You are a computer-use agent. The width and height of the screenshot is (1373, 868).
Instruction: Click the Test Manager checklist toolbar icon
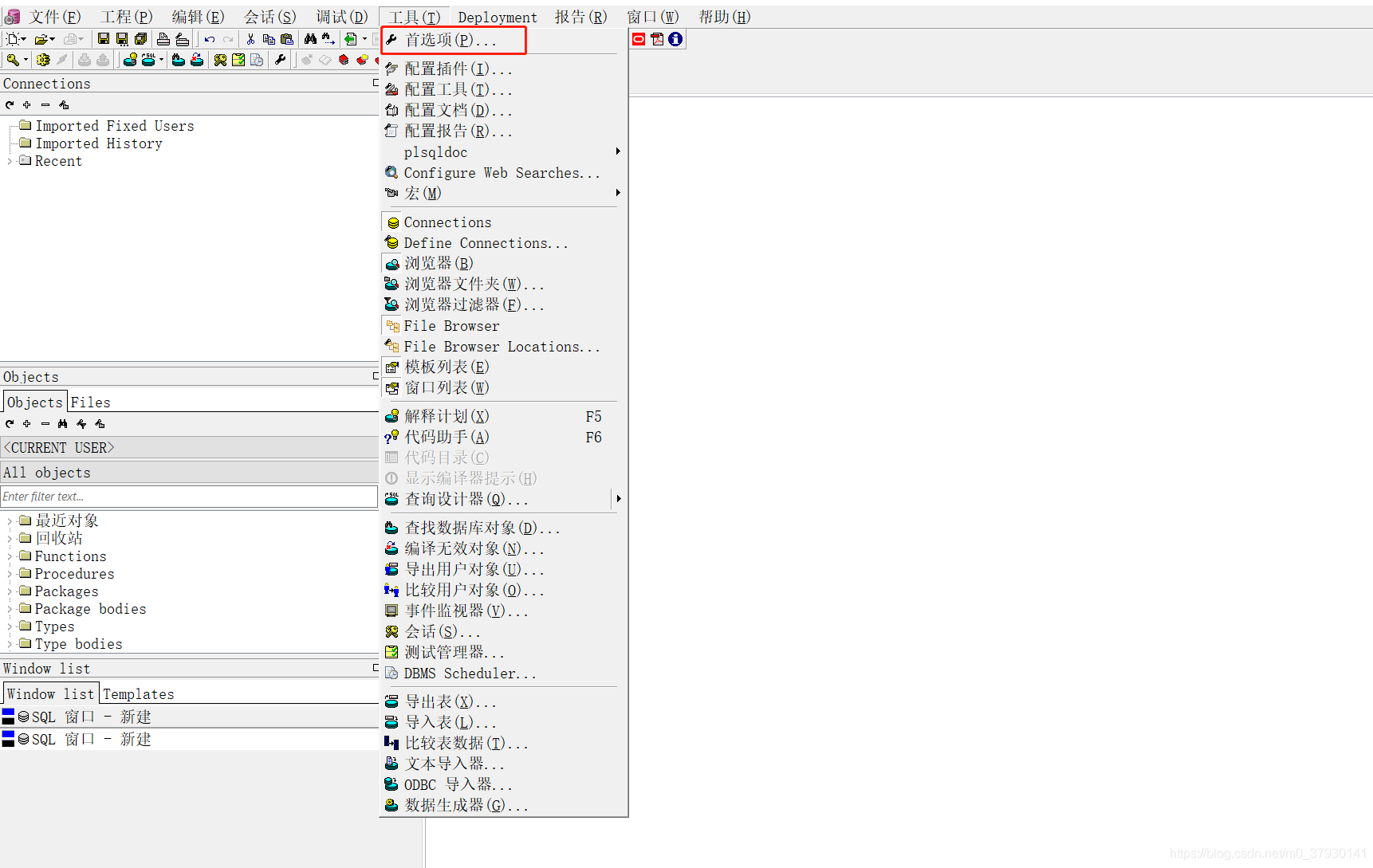(238, 60)
